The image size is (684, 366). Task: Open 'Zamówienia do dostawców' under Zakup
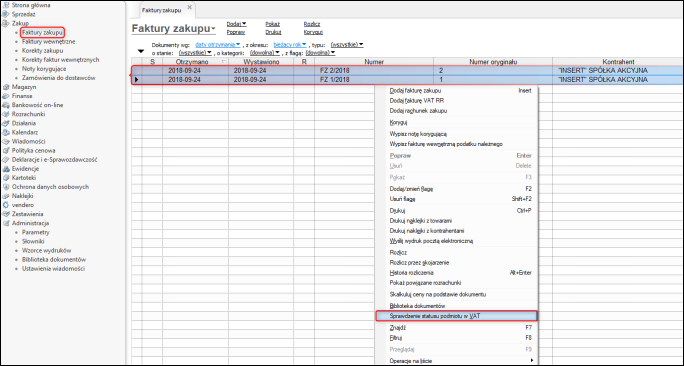click(x=58, y=78)
